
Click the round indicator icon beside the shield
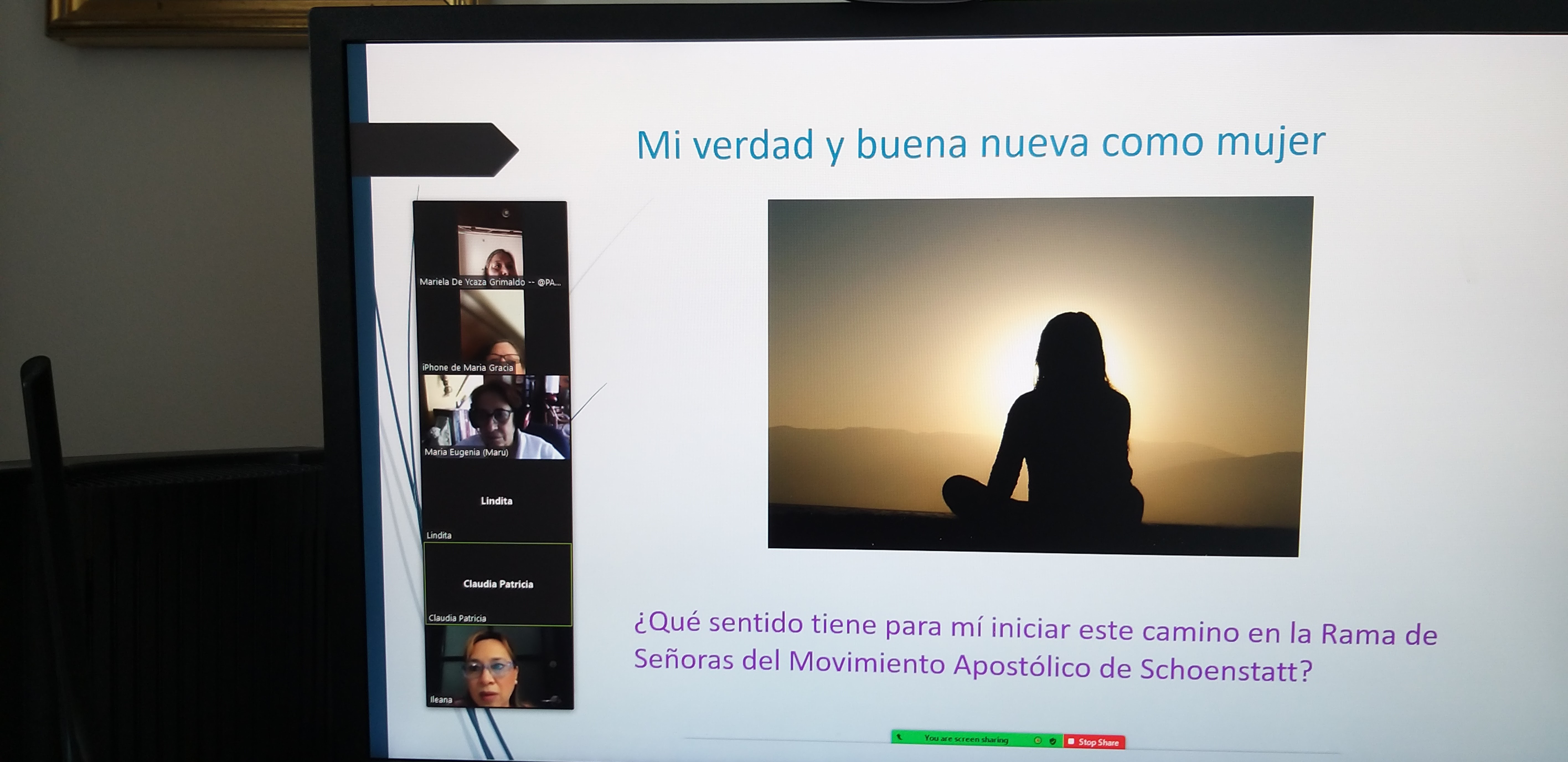(1038, 740)
